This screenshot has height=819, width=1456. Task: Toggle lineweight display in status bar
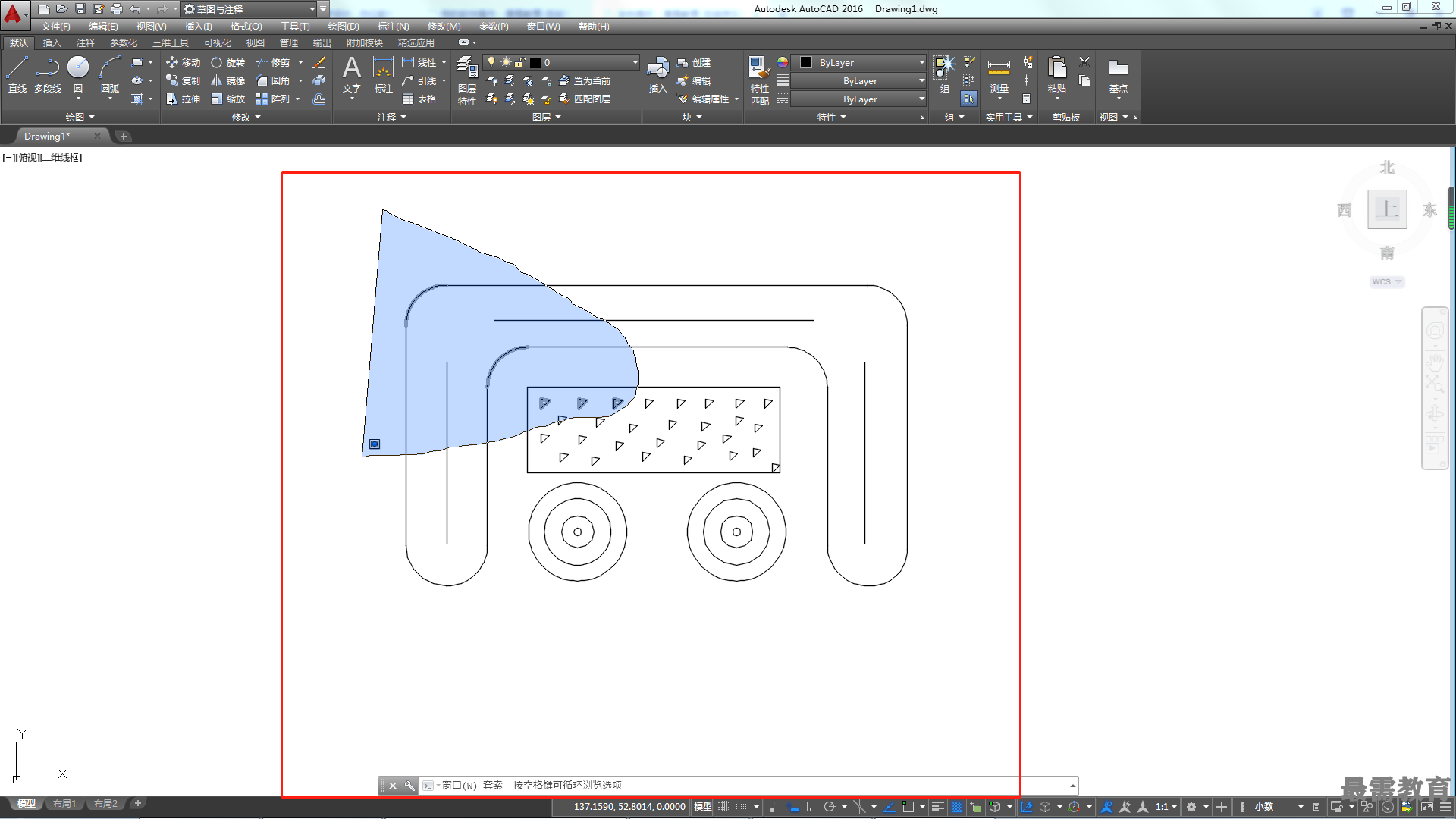coord(937,807)
